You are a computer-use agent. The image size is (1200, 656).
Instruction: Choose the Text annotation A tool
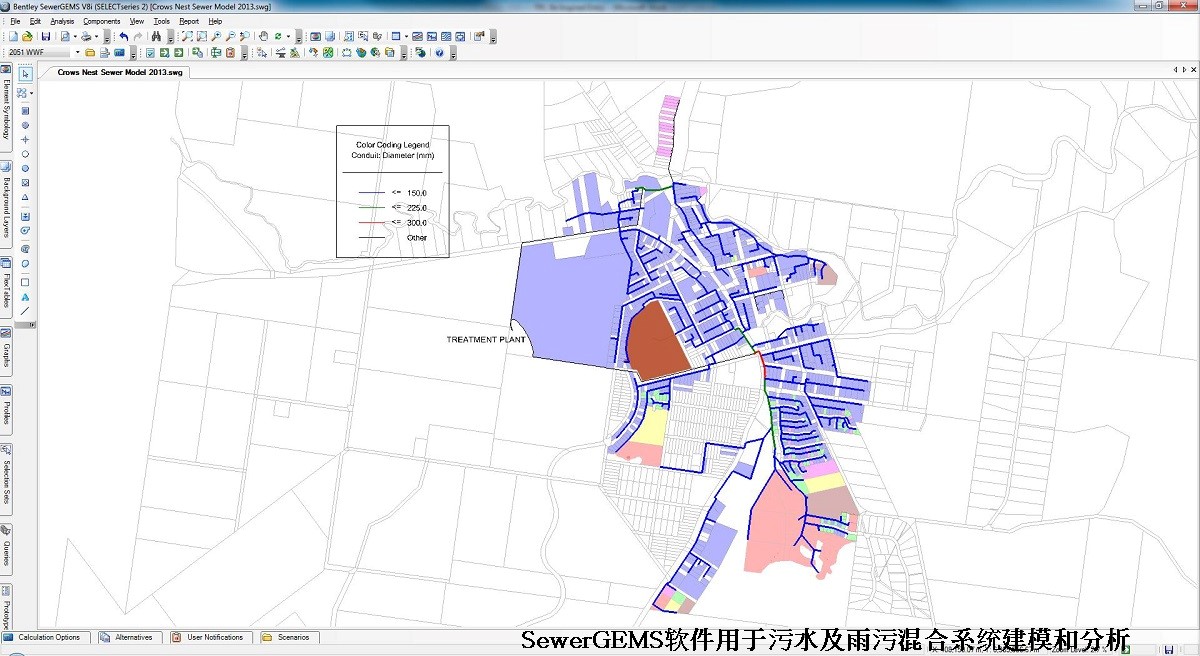[25, 297]
